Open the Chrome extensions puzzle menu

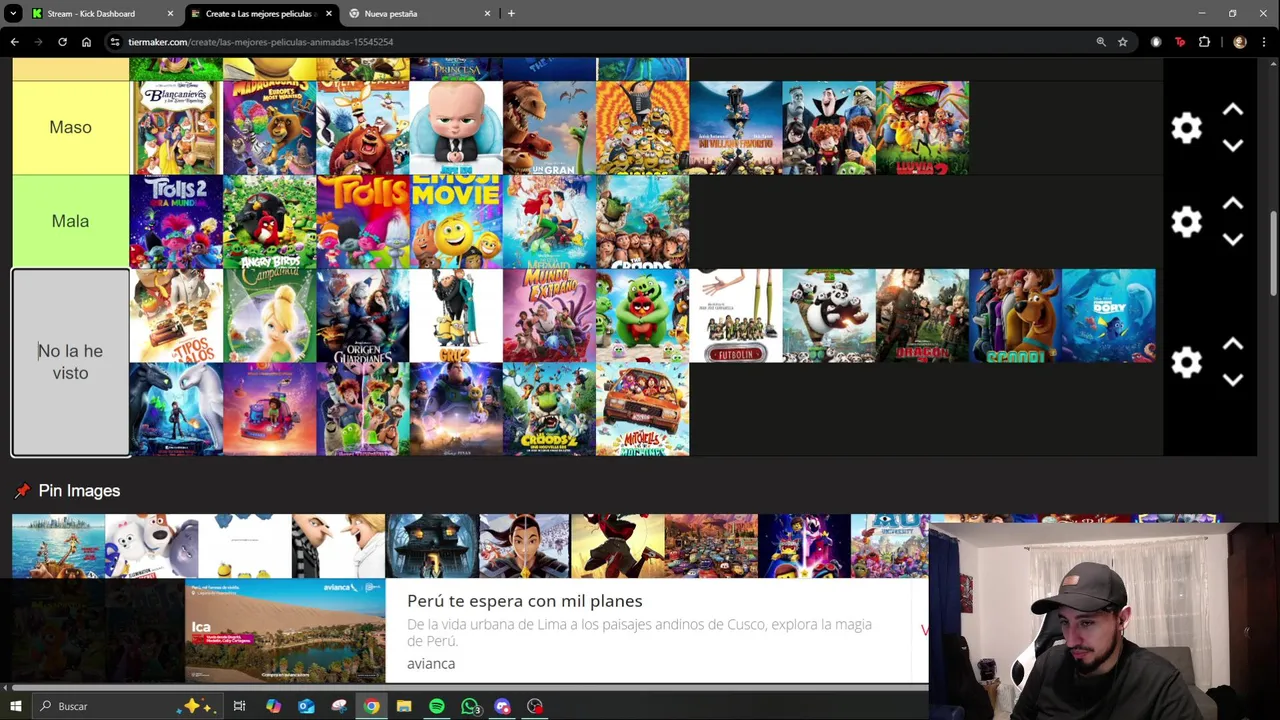1204,42
